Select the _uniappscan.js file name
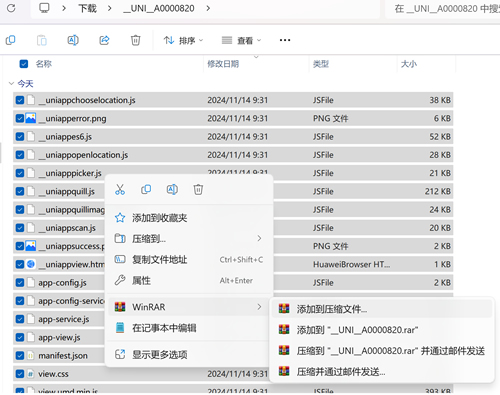500x395 pixels. coord(67,228)
